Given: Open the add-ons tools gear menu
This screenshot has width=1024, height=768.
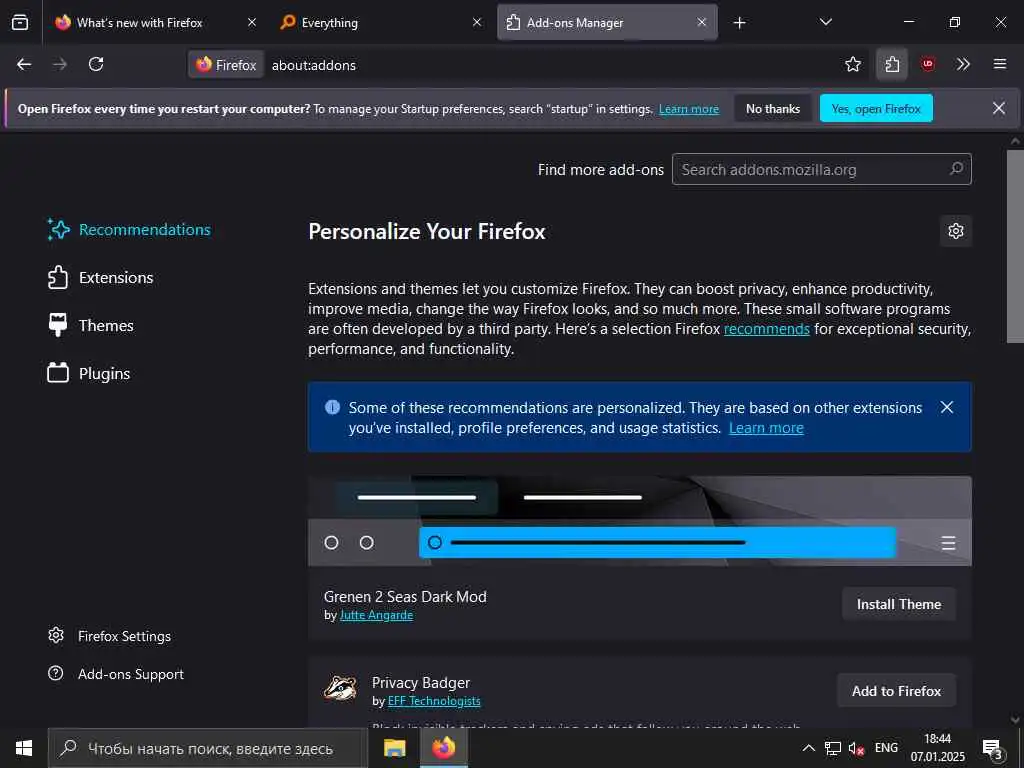Looking at the screenshot, I should click(x=955, y=231).
